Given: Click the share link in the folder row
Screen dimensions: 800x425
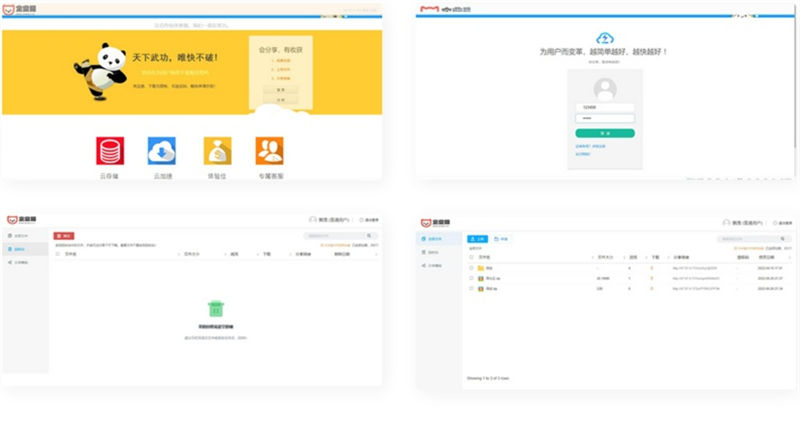Looking at the screenshot, I should point(694,268).
